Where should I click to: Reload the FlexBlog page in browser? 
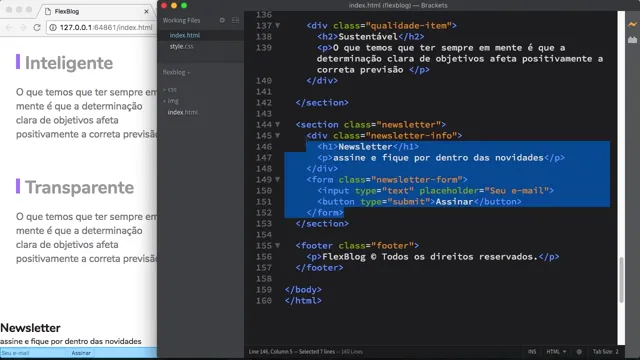pyautogui.click(x=37, y=27)
